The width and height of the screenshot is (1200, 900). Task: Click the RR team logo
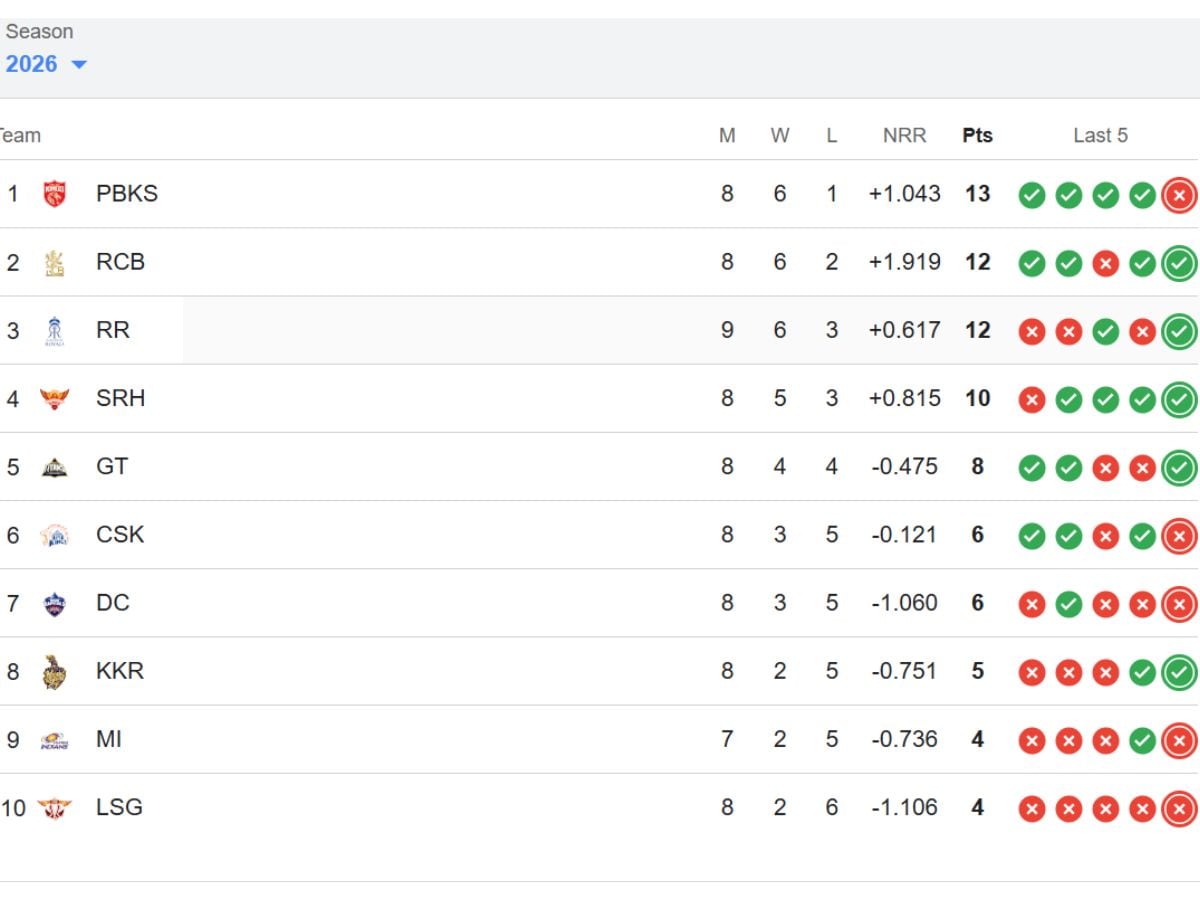54,330
